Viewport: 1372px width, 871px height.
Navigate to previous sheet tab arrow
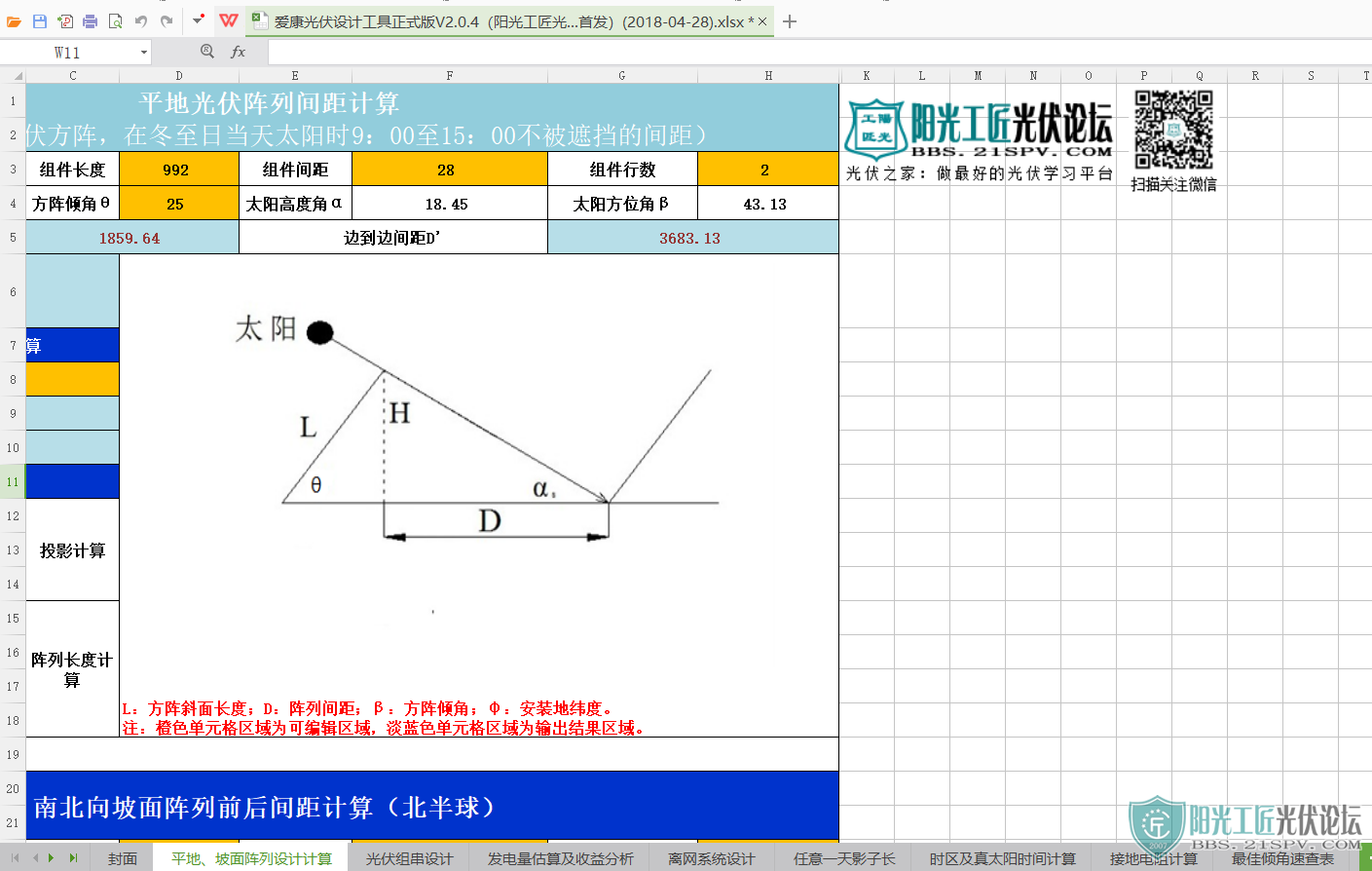point(36,858)
